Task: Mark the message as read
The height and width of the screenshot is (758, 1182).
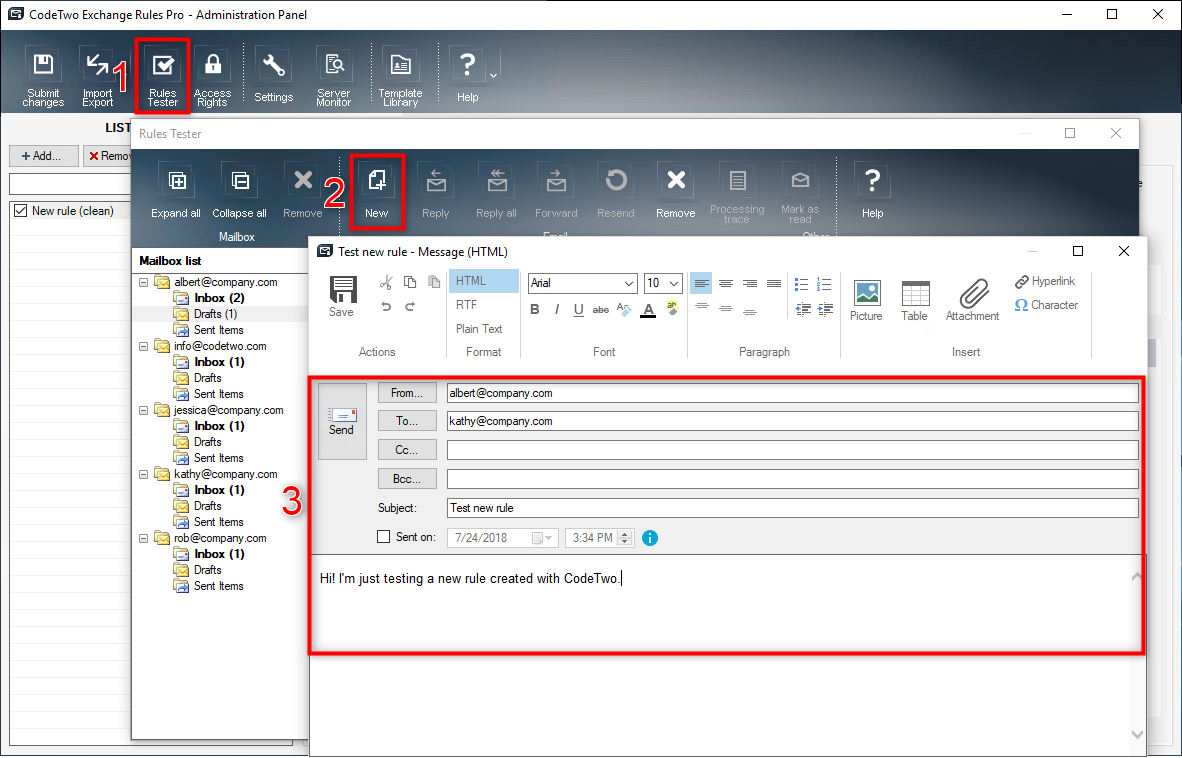Action: tap(800, 190)
